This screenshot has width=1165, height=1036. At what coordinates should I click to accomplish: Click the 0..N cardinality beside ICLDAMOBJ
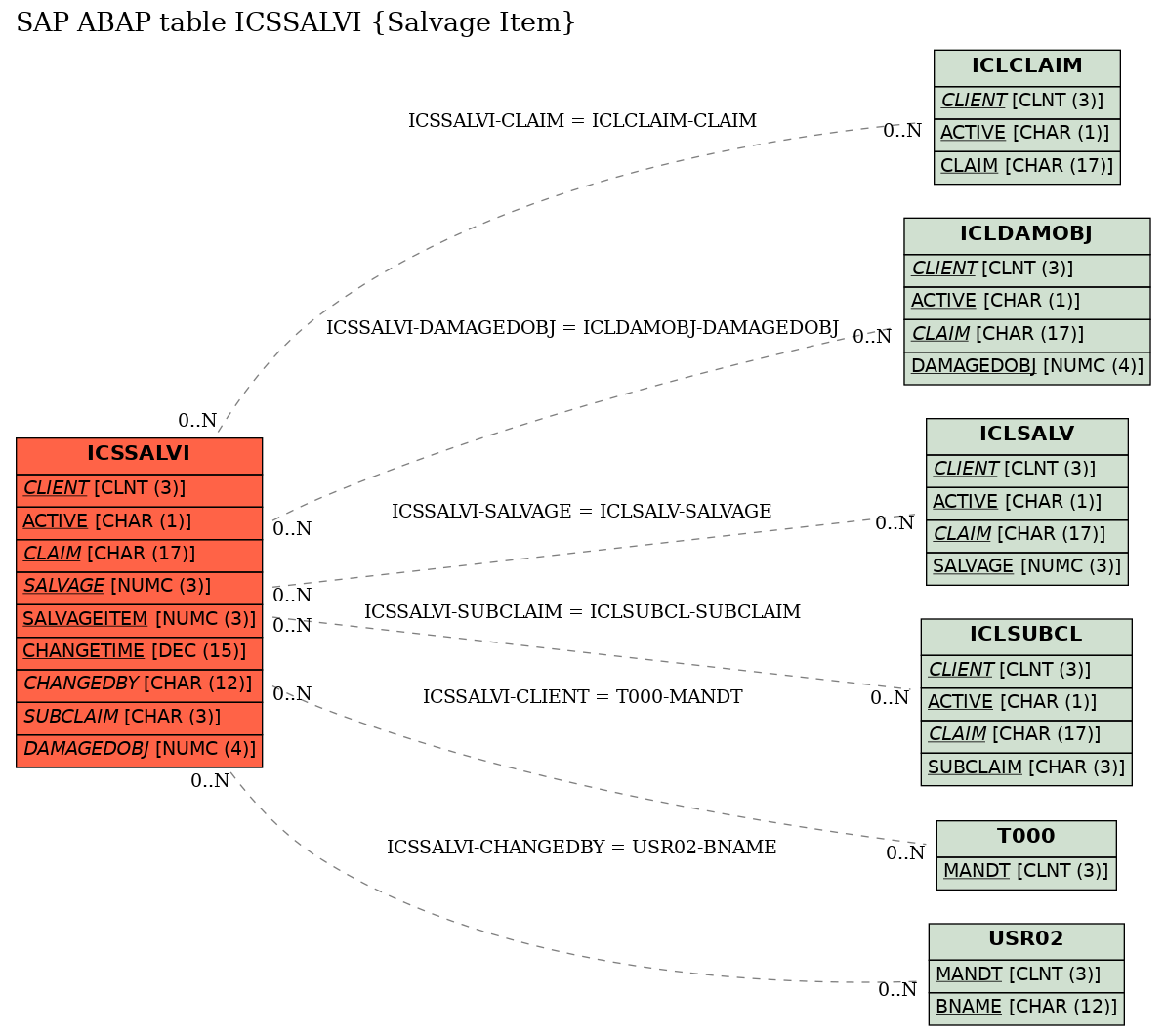872,337
